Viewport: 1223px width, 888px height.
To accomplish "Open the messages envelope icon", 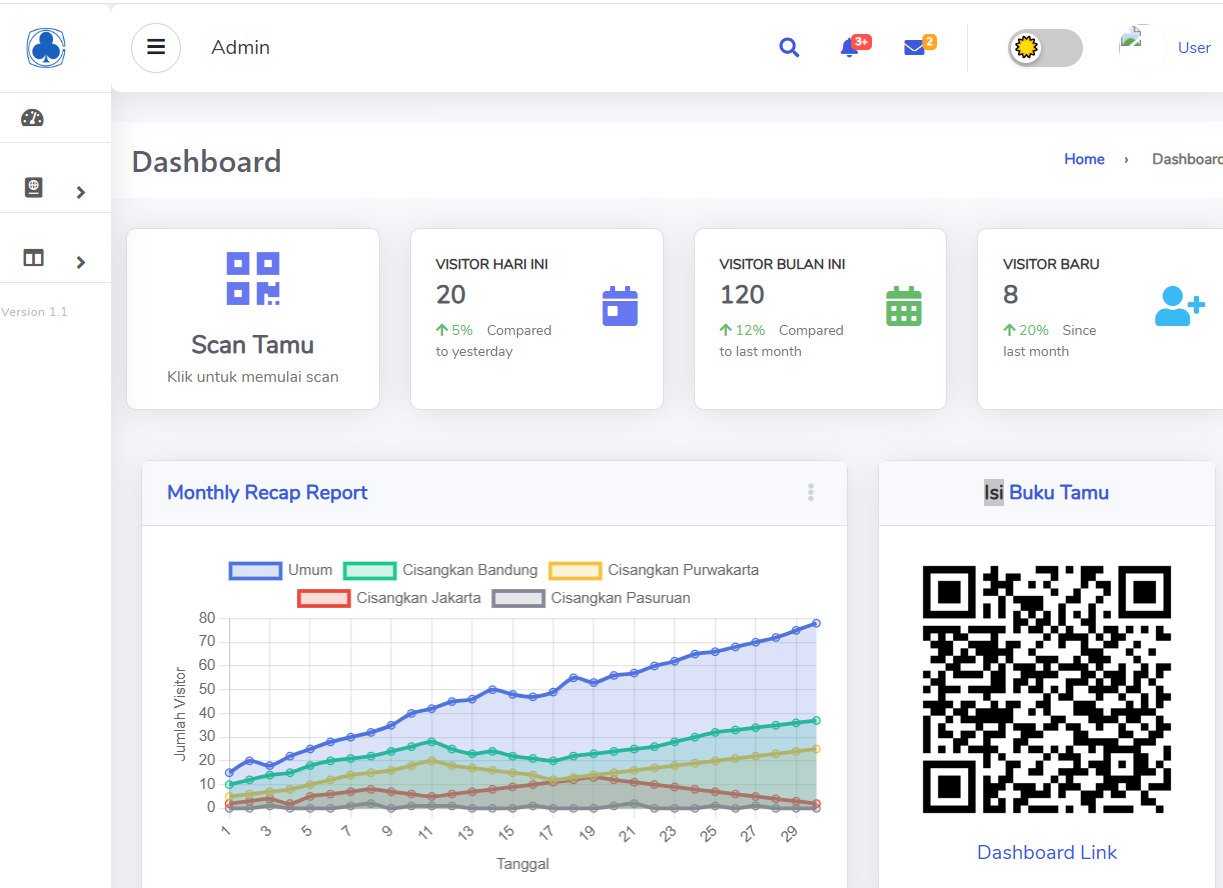I will (914, 48).
